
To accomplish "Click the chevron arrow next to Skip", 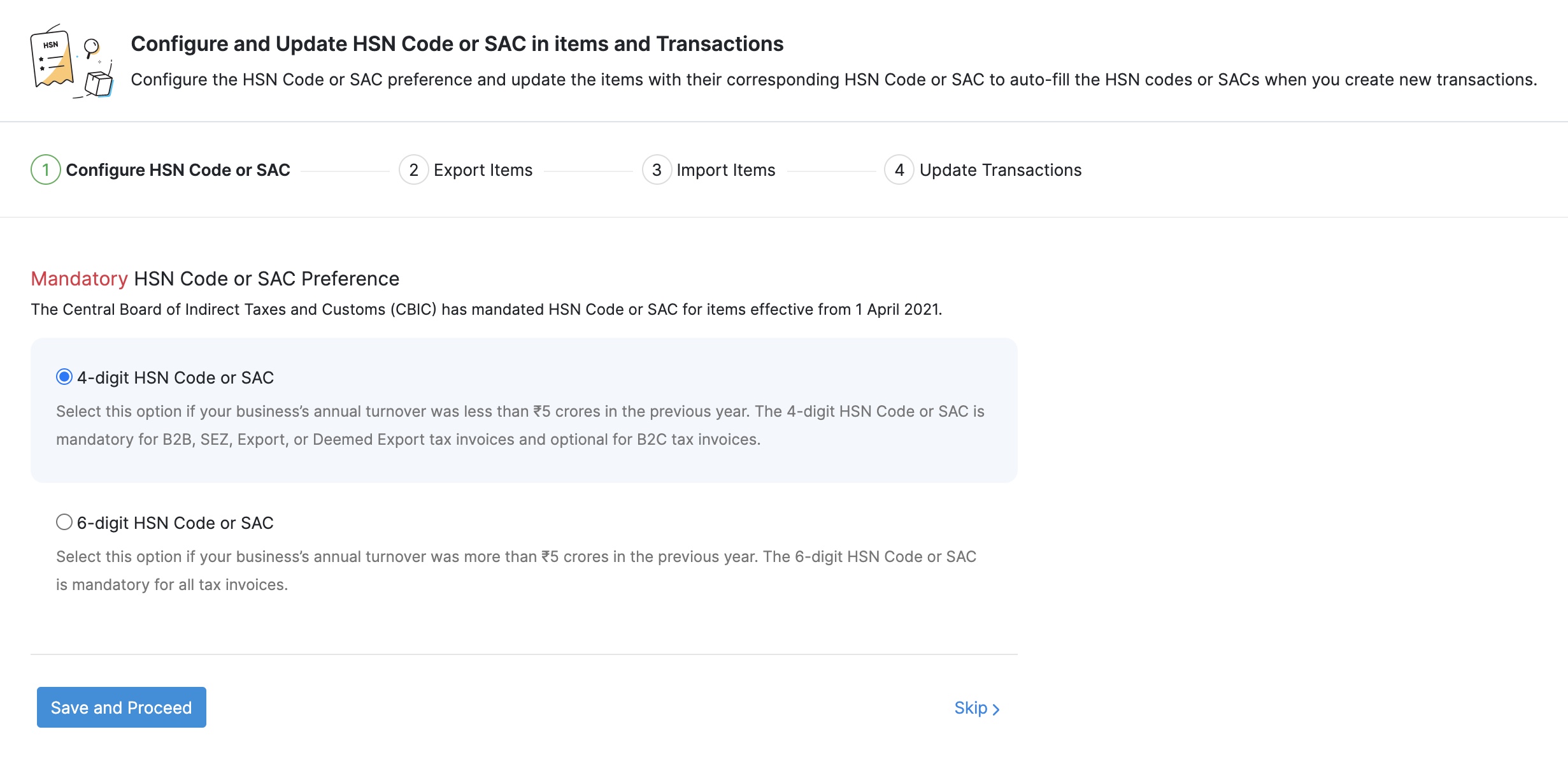I will point(997,709).
